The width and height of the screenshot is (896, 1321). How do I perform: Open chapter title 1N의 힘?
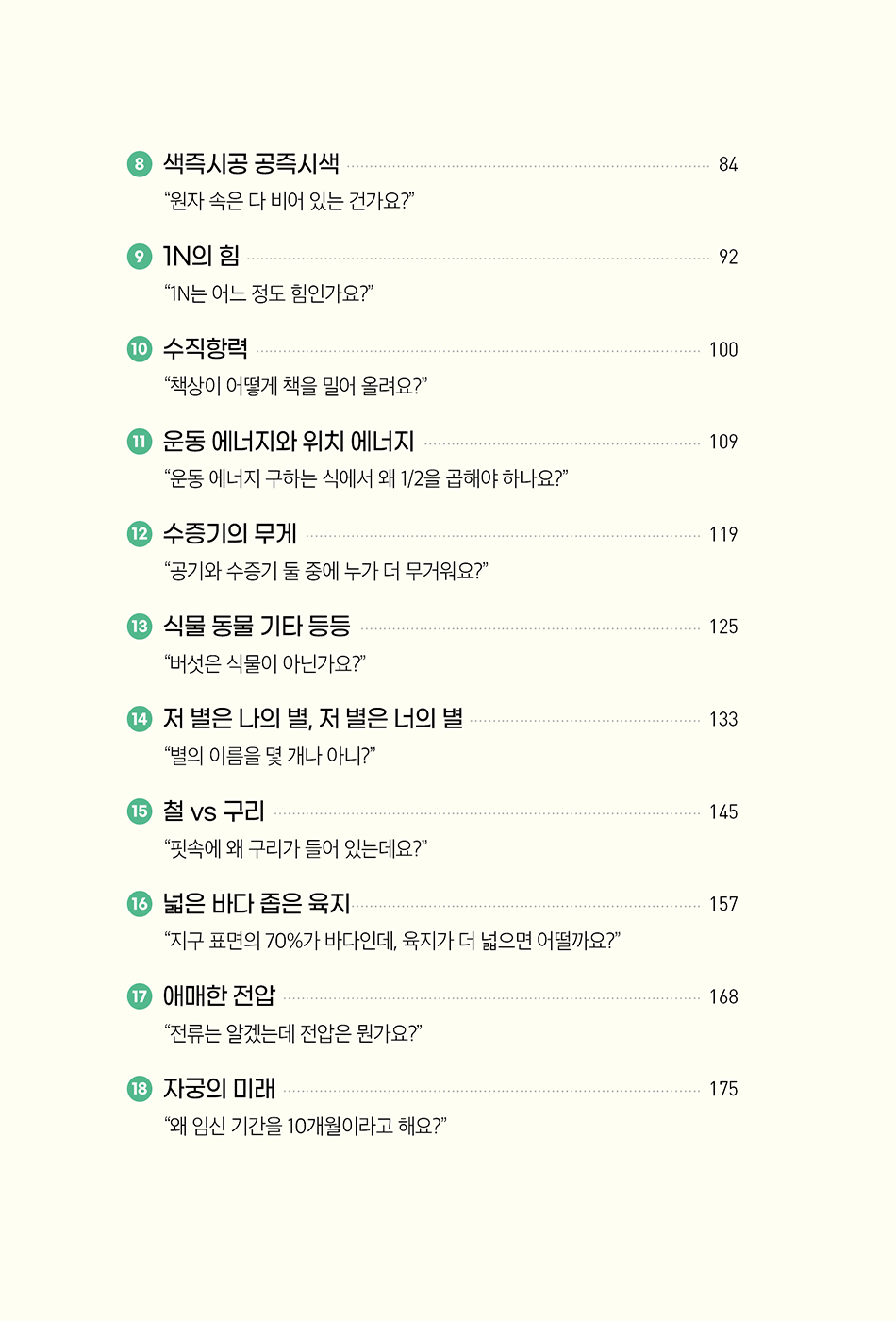point(201,256)
